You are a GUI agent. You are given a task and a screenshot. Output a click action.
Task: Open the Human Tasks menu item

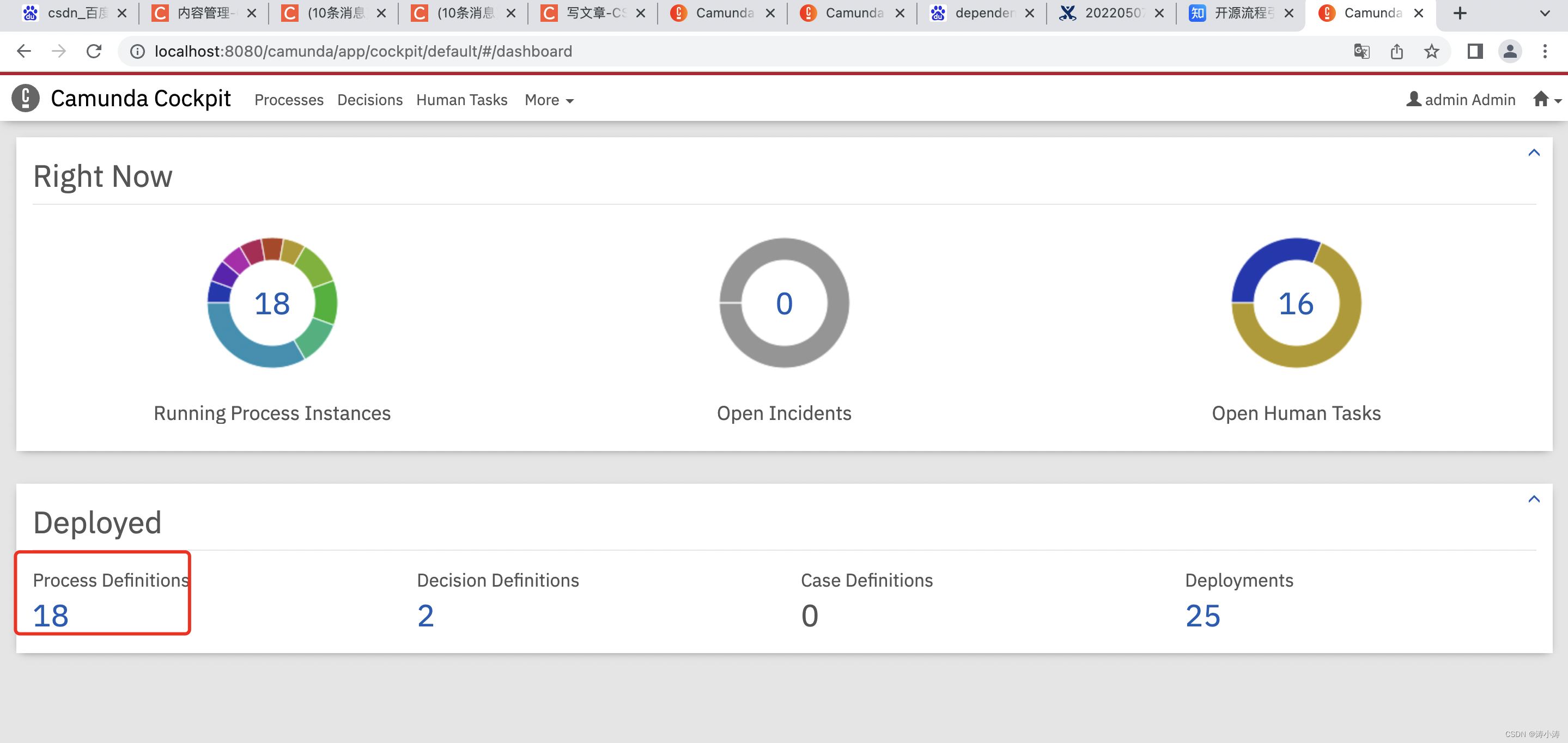(461, 100)
